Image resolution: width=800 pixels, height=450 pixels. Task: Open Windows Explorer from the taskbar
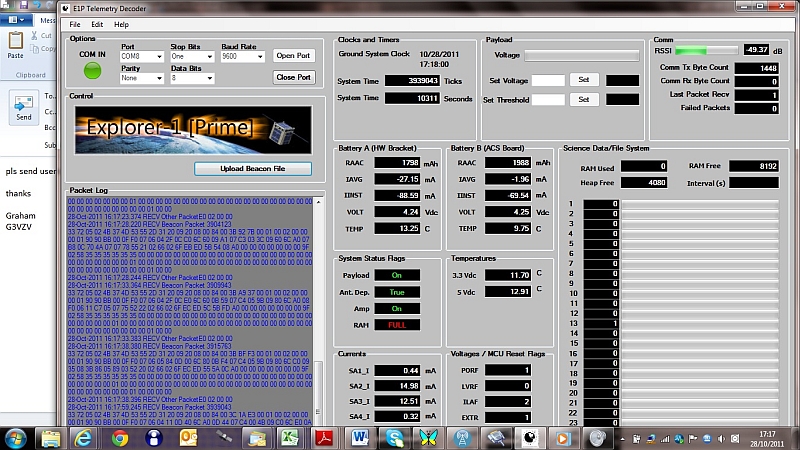(51, 438)
